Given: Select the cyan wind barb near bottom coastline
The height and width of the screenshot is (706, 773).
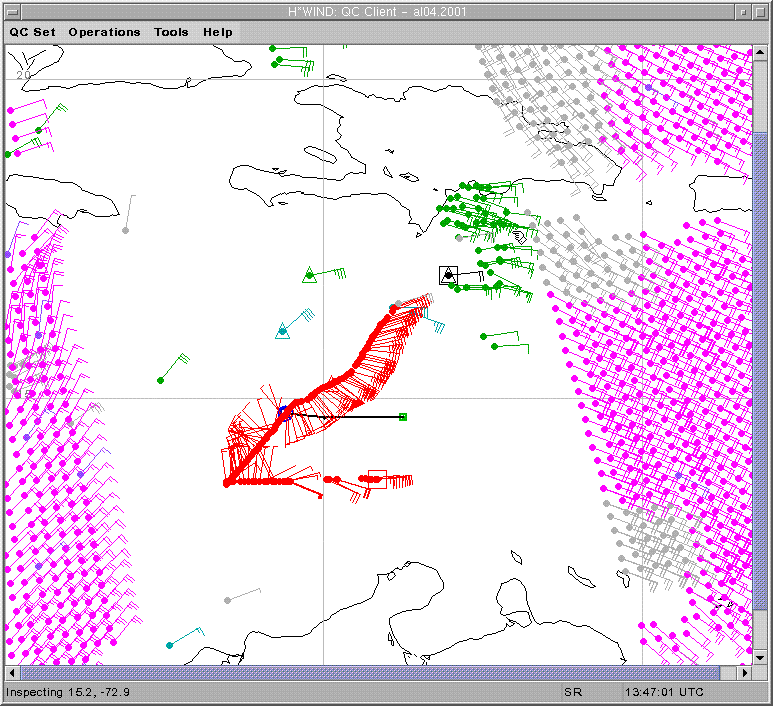Looking at the screenshot, I should click(170, 645).
